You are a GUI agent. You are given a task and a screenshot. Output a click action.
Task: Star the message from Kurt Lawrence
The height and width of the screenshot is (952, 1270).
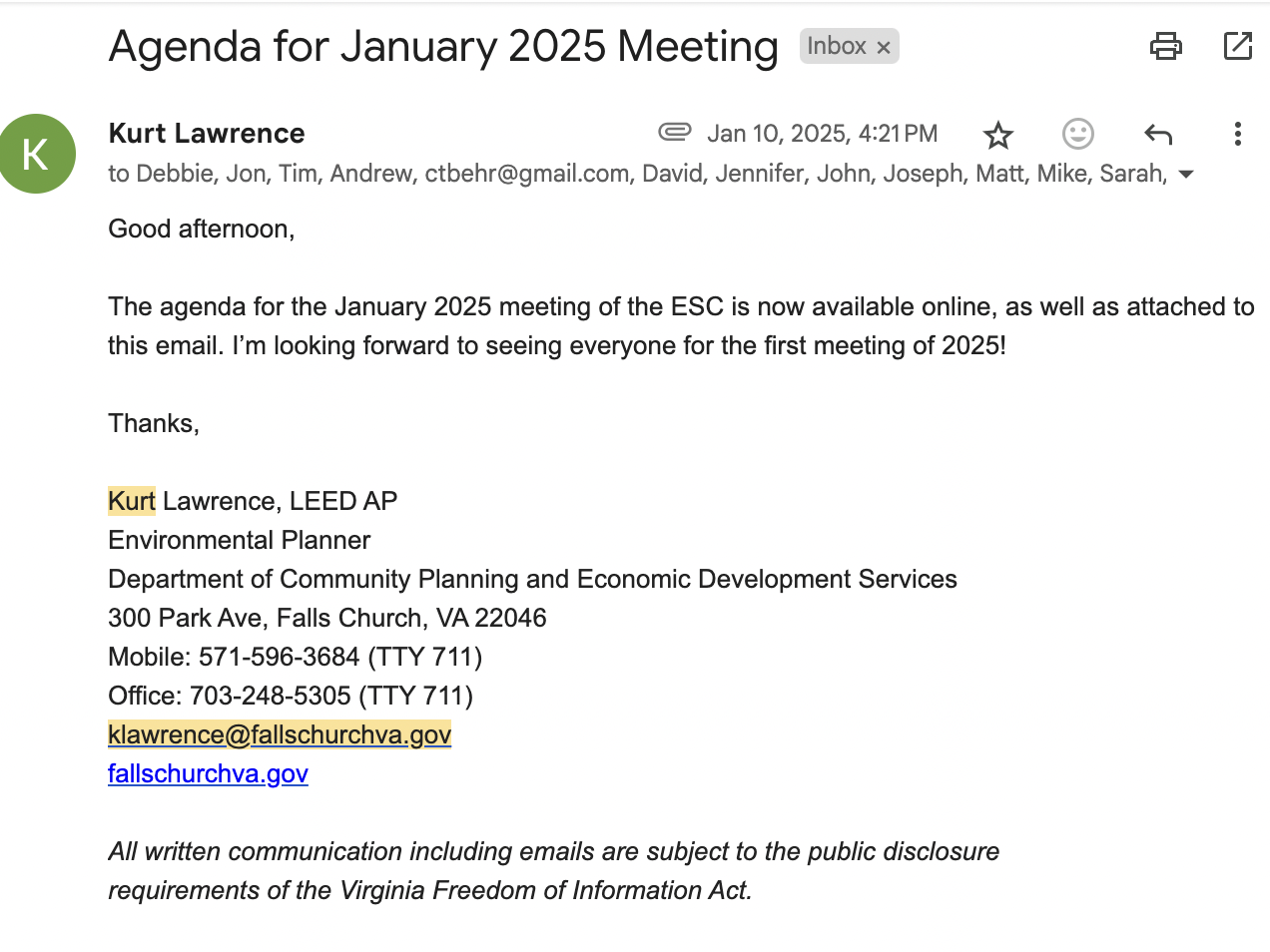coord(997,135)
